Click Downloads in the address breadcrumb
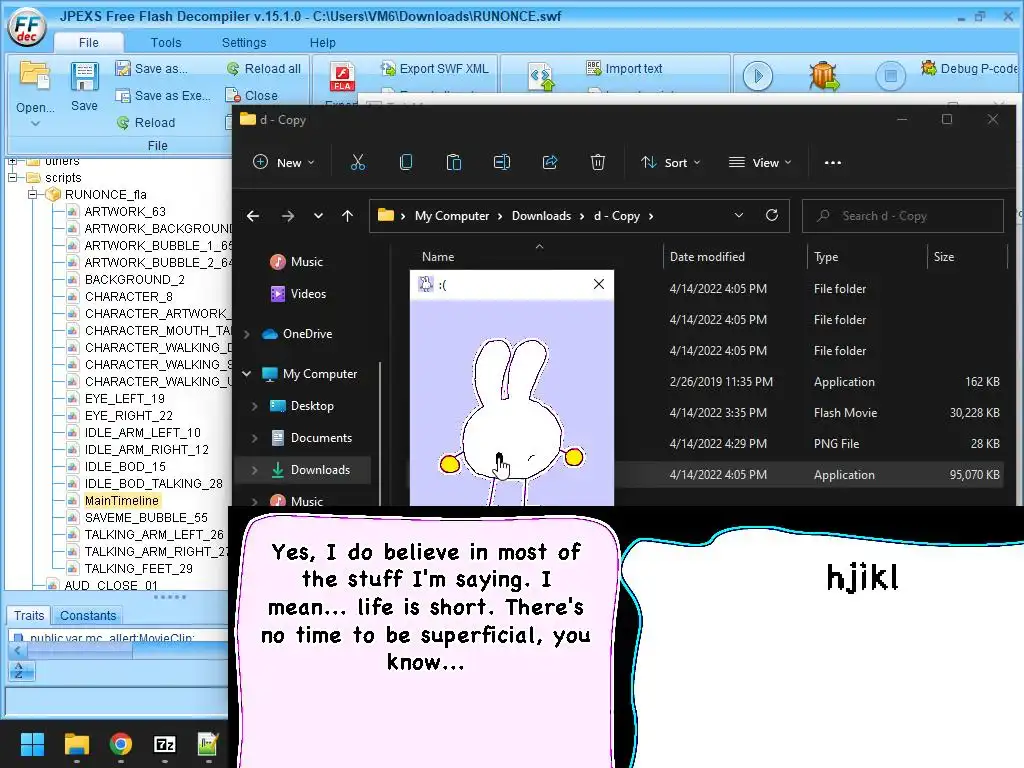Image resolution: width=1024 pixels, height=768 pixels. pyautogui.click(x=541, y=216)
